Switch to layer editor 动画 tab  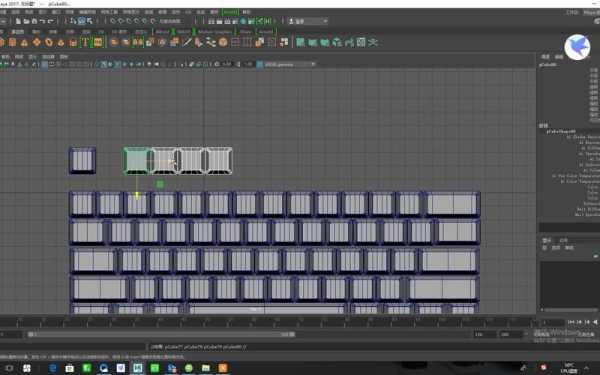pos(563,240)
